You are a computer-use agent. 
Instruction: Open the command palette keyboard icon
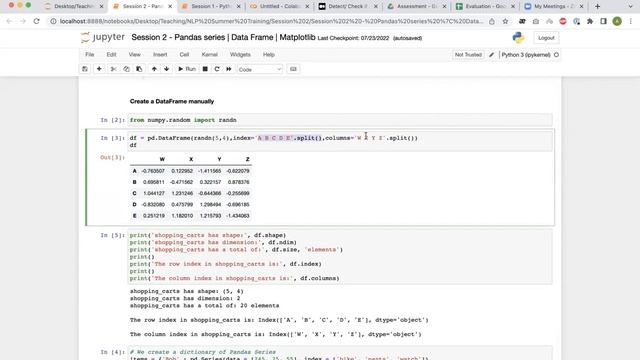coord(293,69)
